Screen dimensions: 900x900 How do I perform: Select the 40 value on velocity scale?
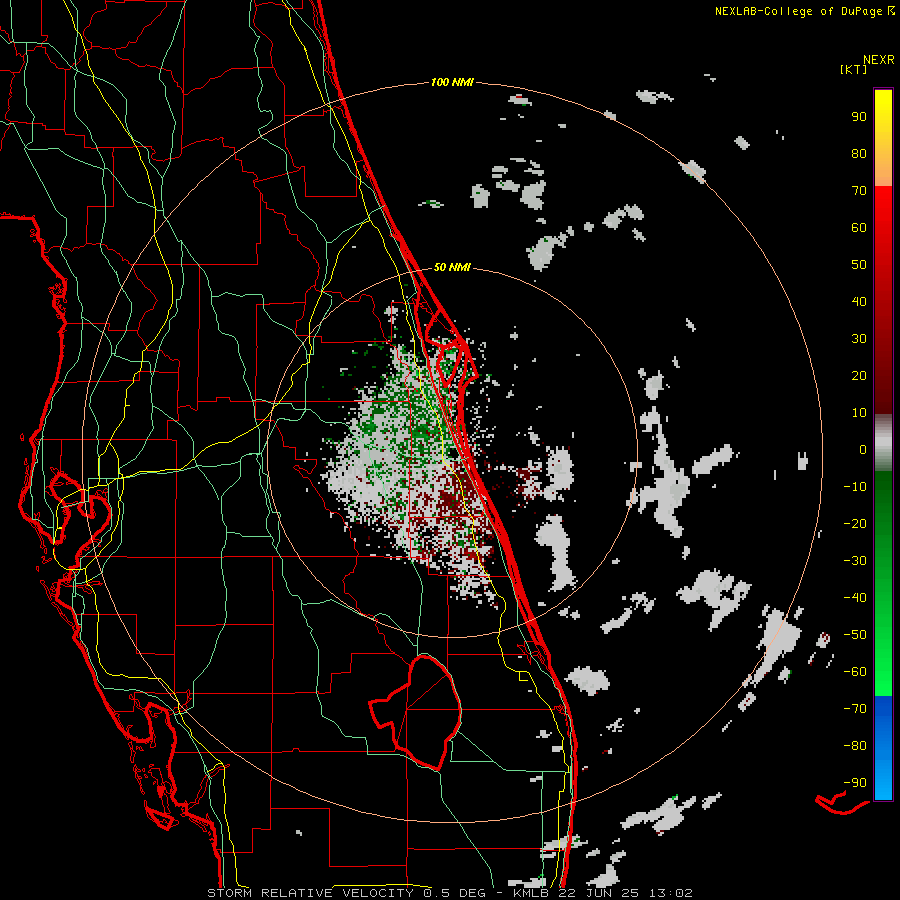[x=859, y=302]
